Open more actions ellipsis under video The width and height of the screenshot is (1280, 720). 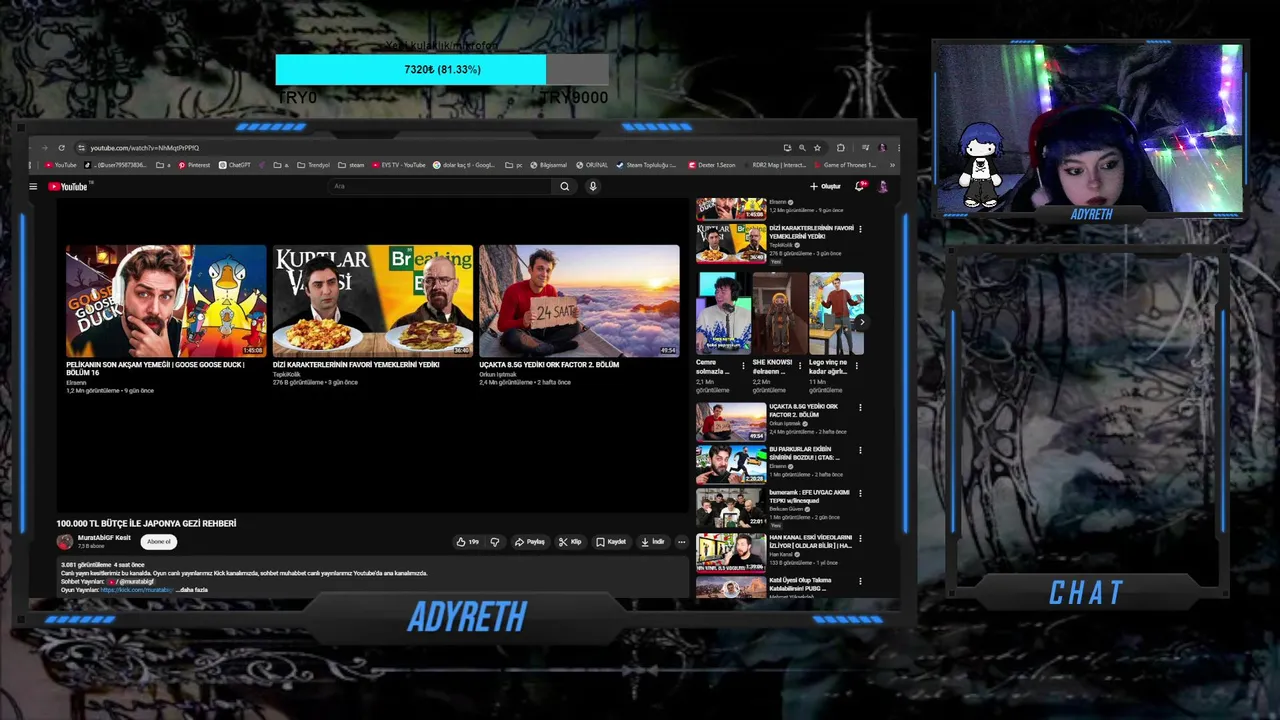(x=682, y=542)
